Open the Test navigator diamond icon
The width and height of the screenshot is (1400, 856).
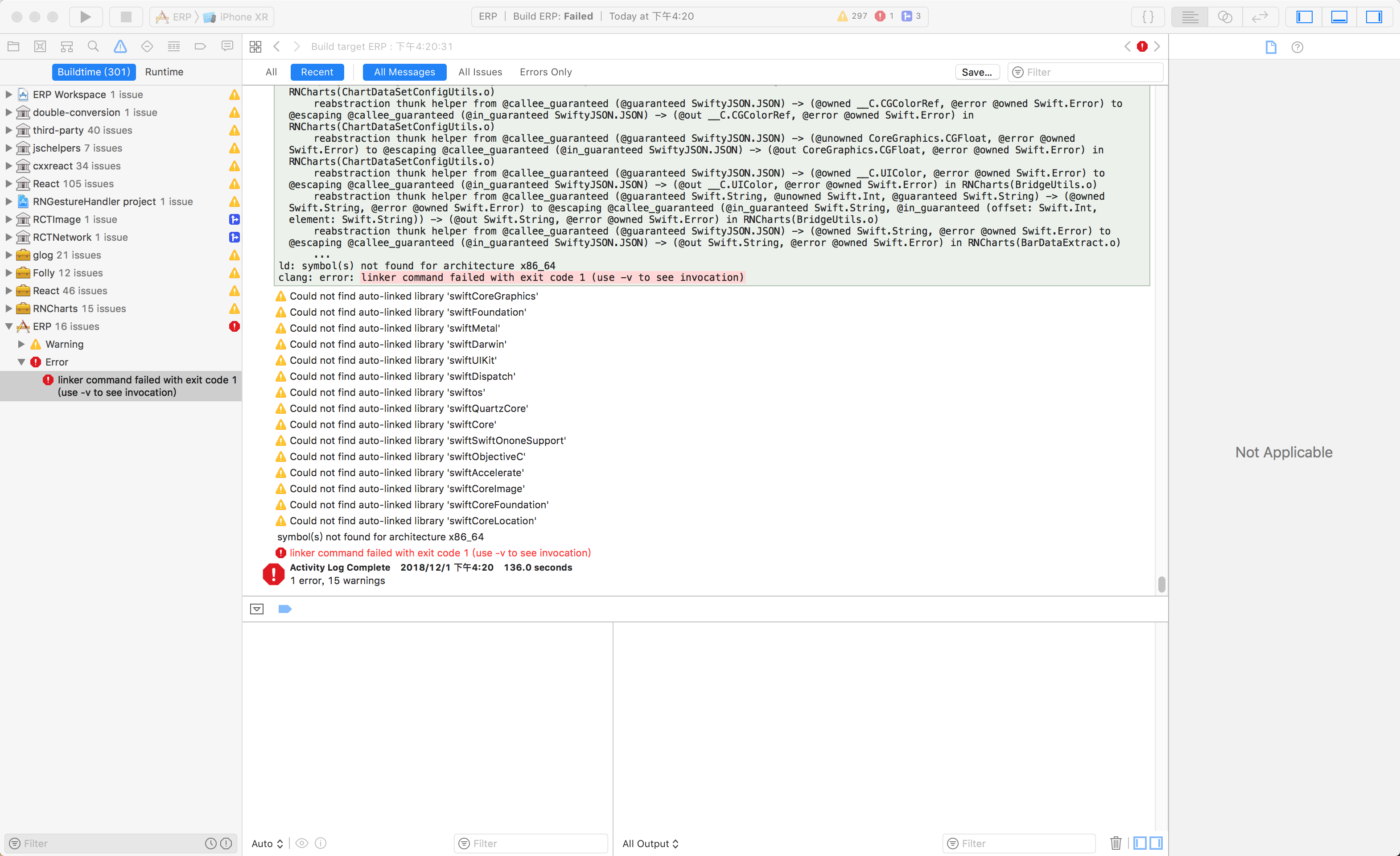coord(147,46)
